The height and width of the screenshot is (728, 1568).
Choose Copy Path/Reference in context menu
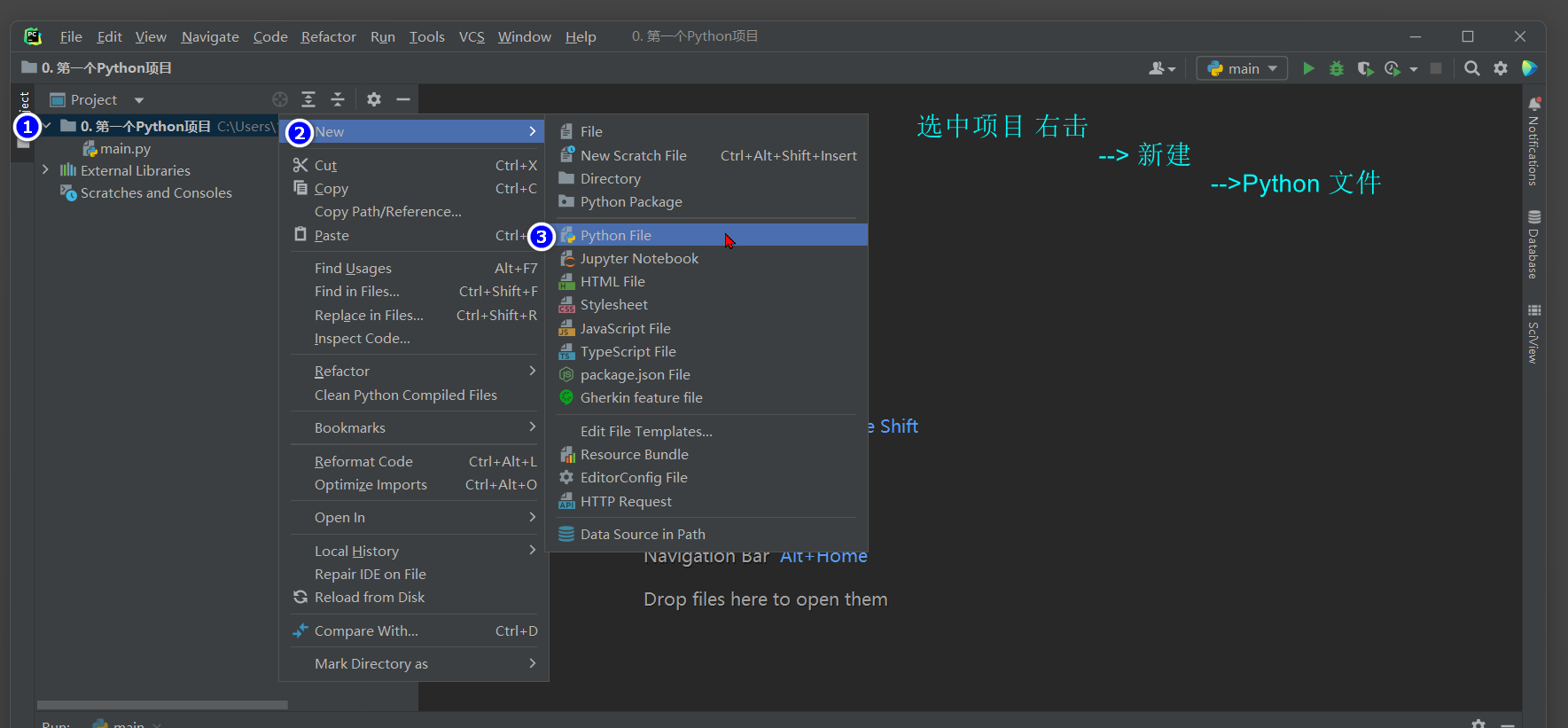click(414, 211)
